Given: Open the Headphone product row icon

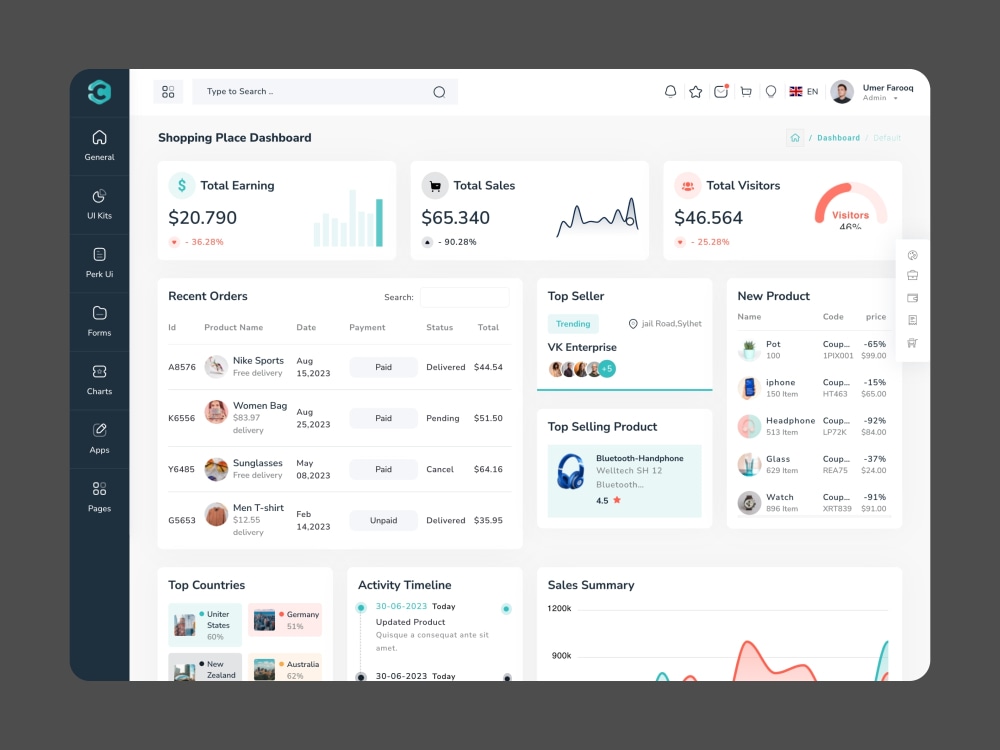Looking at the screenshot, I should tap(749, 426).
